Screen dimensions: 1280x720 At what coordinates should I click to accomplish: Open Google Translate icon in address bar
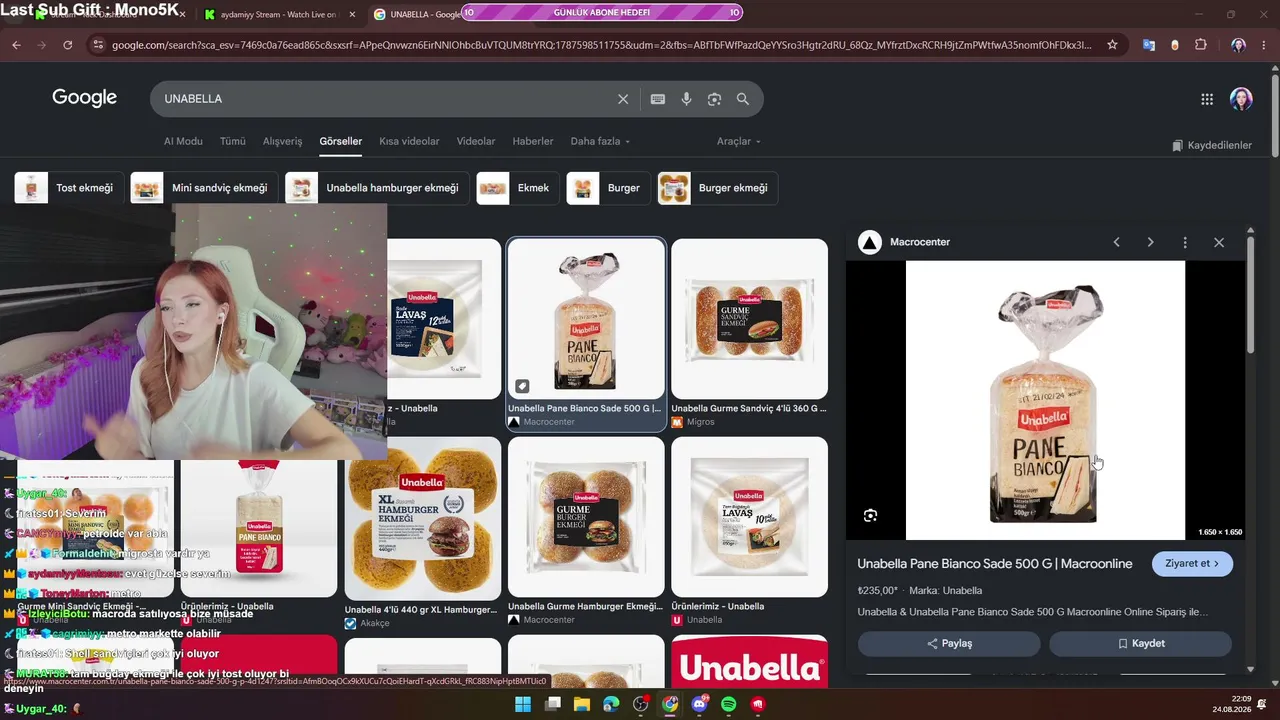tap(1148, 45)
